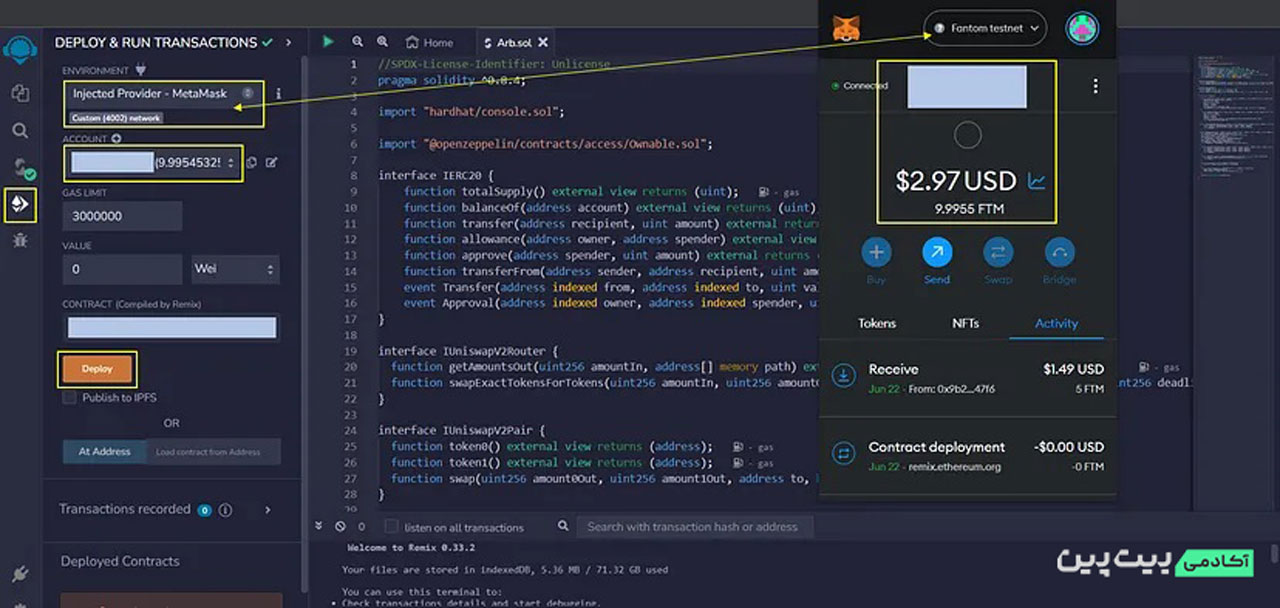Viewport: 1280px width, 608px height.
Task: Expand the Deploy & Run panel header chevron
Action: pyautogui.click(x=288, y=42)
